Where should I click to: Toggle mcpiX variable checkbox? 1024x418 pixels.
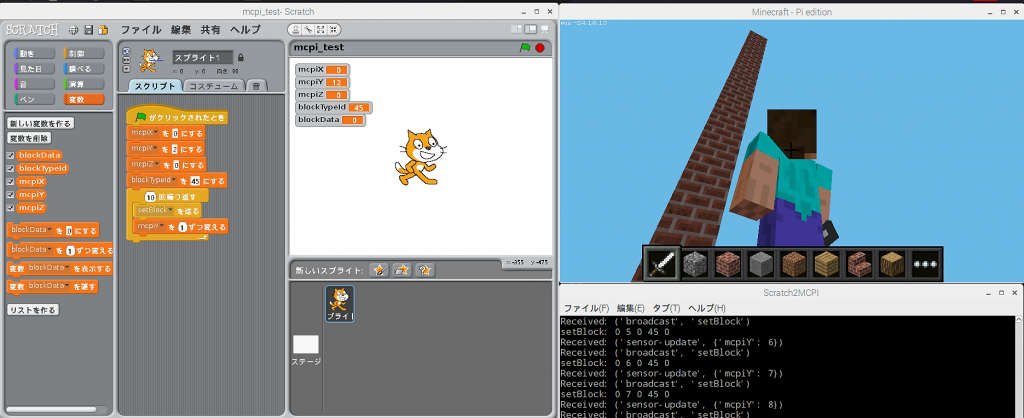(x=10, y=182)
